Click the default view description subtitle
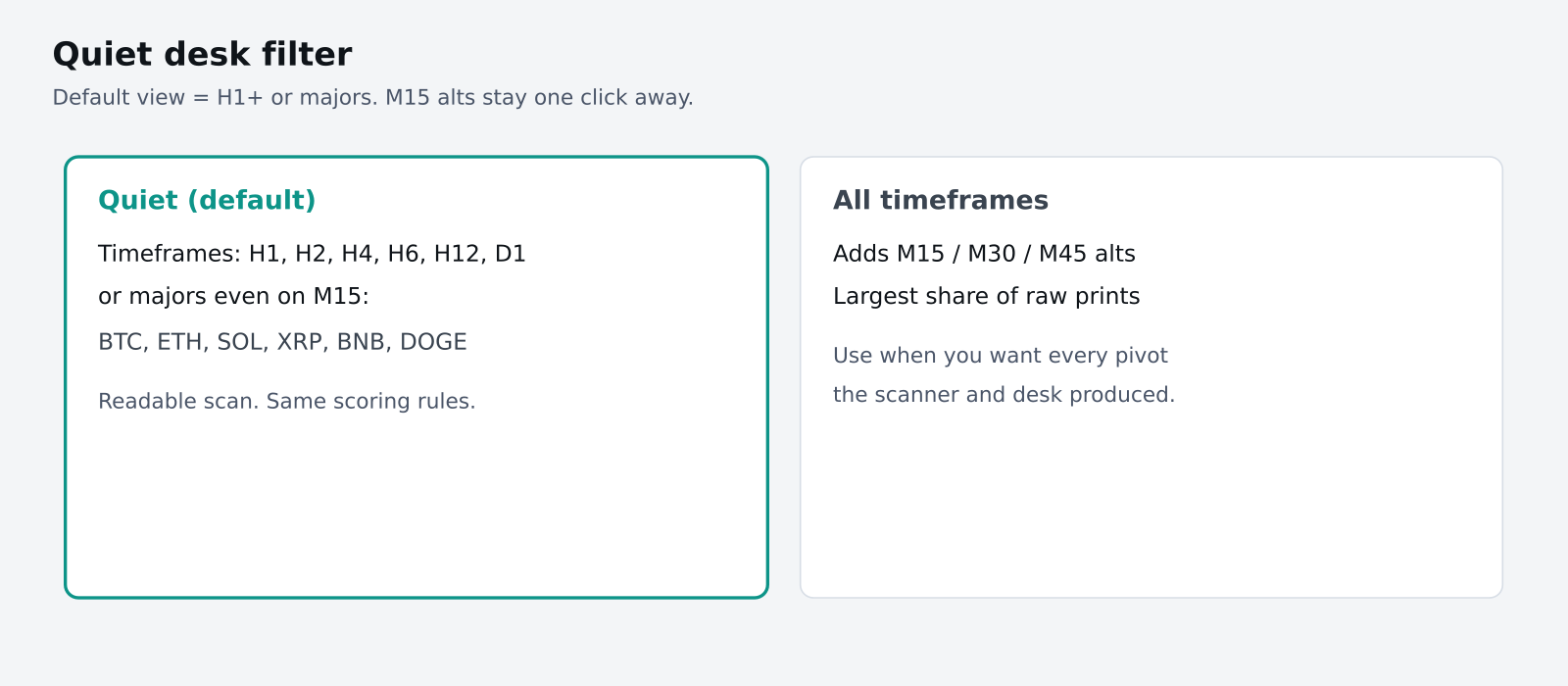Image resolution: width=1568 pixels, height=686 pixels. 372,97
